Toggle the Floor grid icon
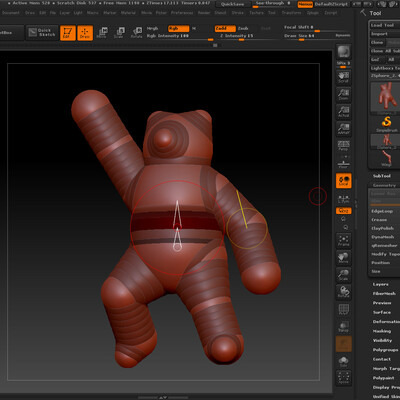 pos(343,164)
